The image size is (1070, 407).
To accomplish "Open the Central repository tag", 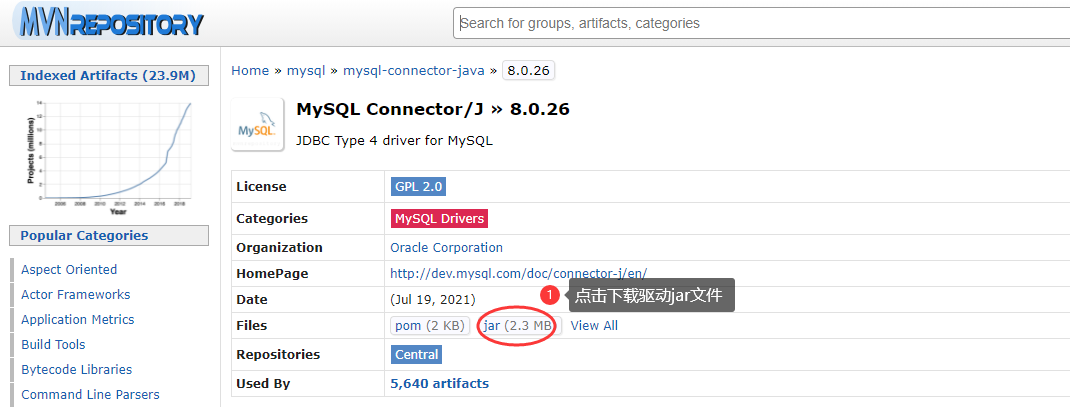I will point(416,355).
